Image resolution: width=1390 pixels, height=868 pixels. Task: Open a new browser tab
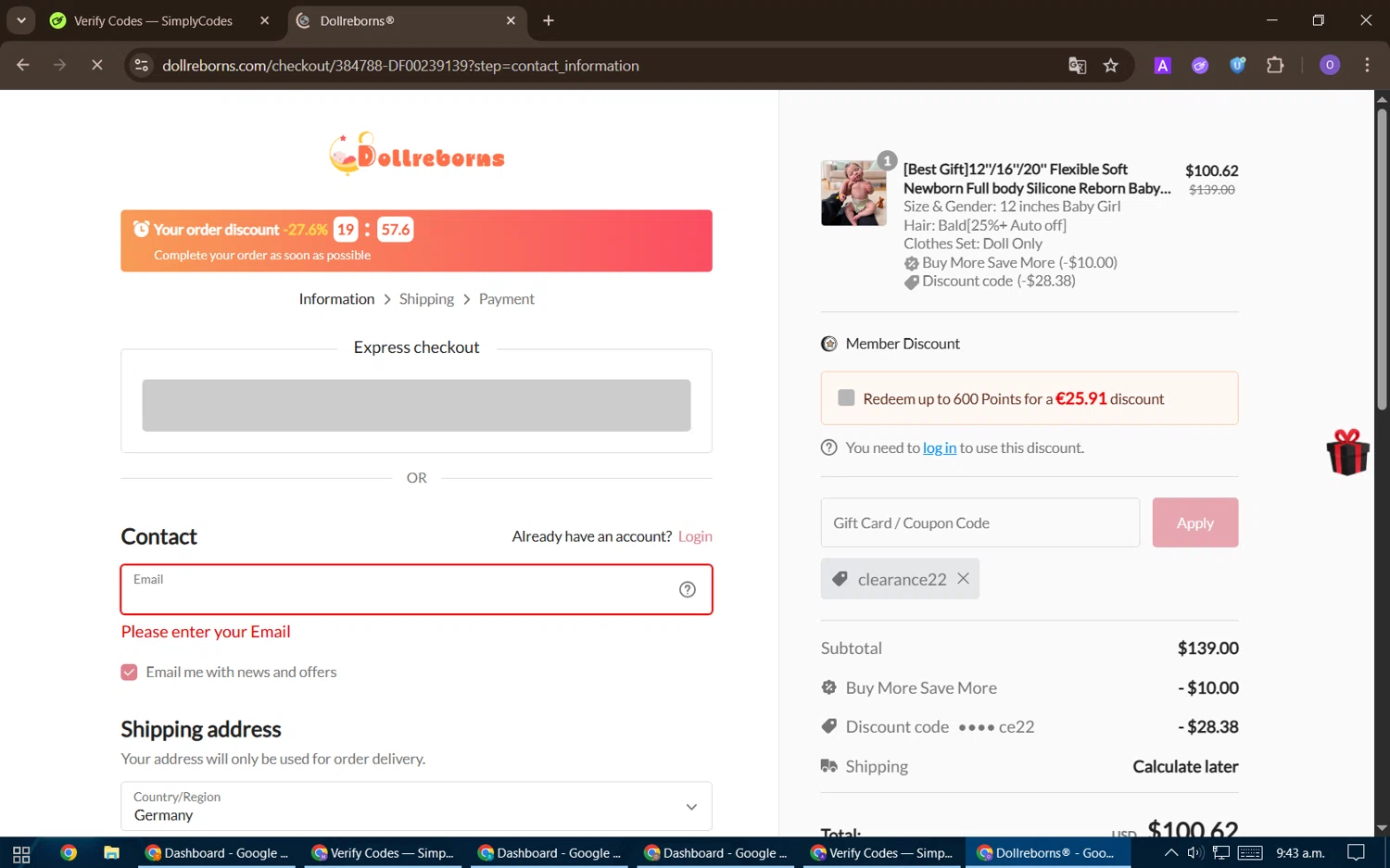click(x=549, y=20)
